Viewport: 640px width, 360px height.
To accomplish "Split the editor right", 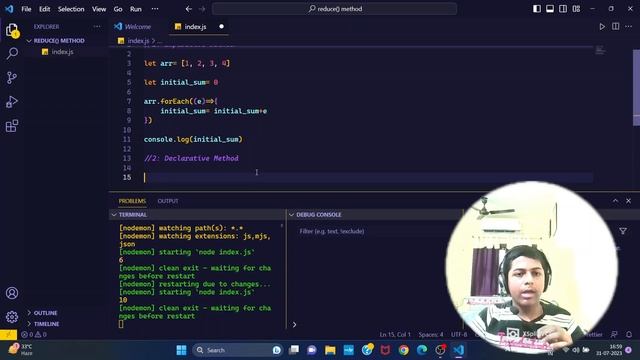I will 616,27.
